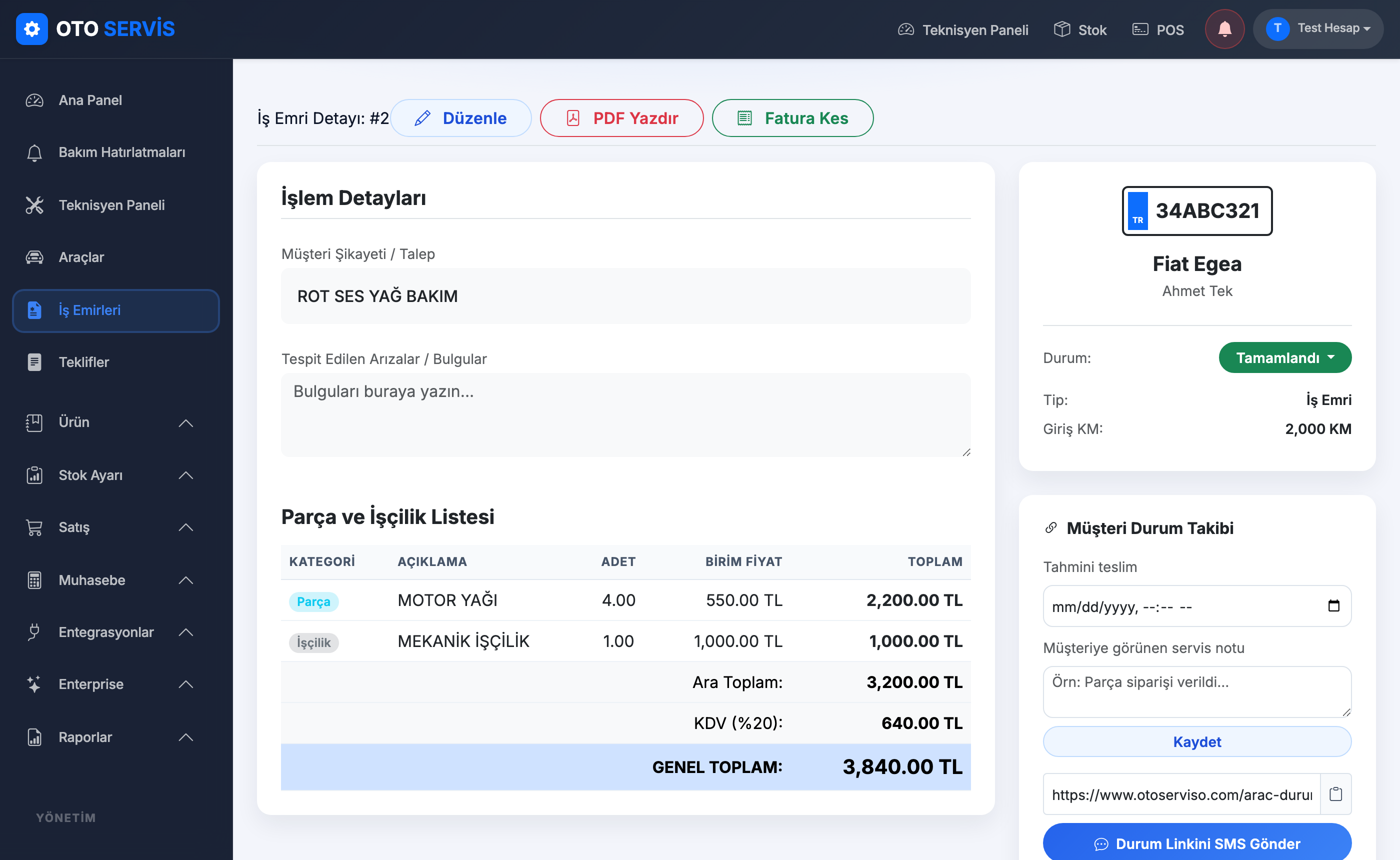Click the PDF Yazdır button

point(621,118)
